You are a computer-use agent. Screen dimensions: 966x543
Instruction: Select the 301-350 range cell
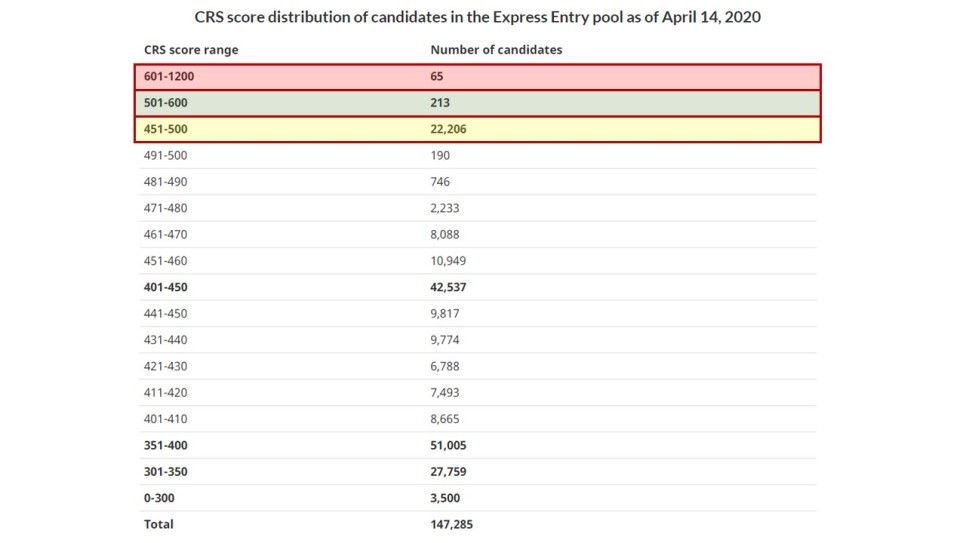(165, 472)
